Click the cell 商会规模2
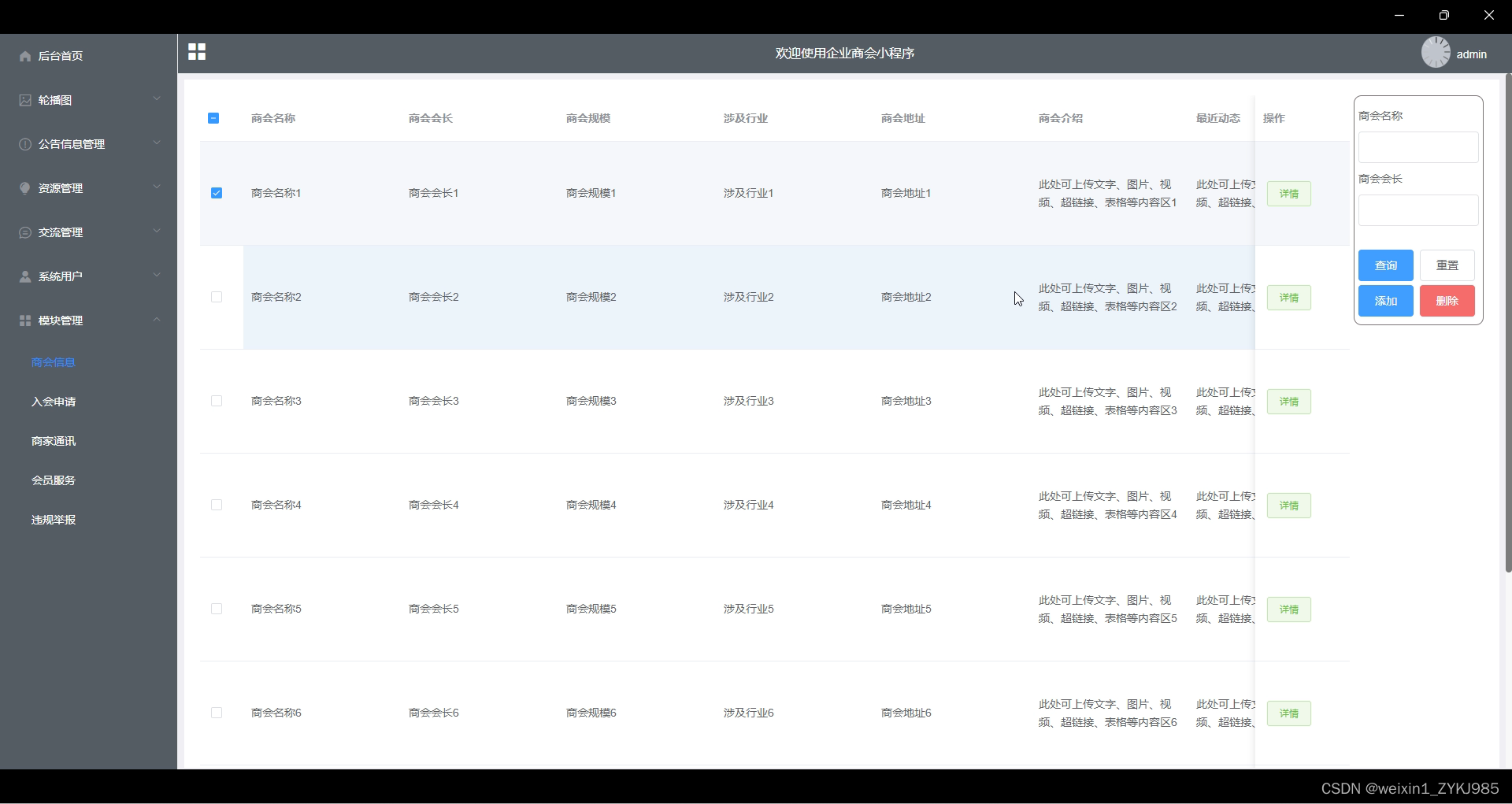Screen dimensions: 1512x804 [x=591, y=297]
